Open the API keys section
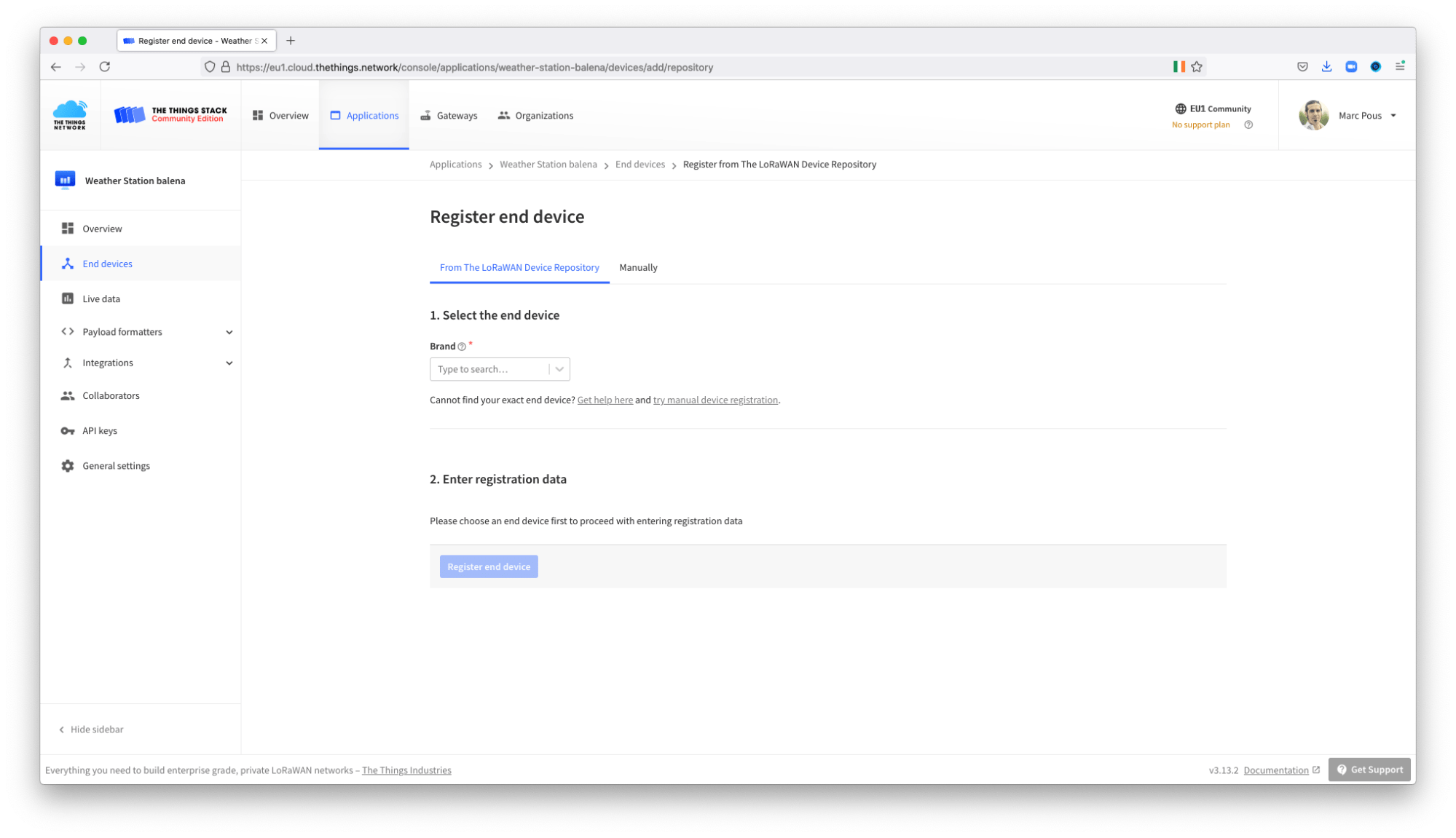 click(100, 430)
